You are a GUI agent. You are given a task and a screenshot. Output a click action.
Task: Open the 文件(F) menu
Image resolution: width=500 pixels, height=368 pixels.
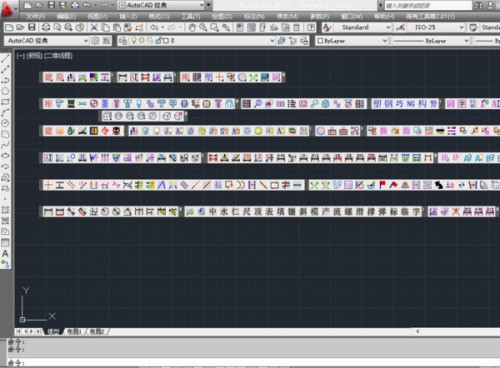(x=36, y=16)
